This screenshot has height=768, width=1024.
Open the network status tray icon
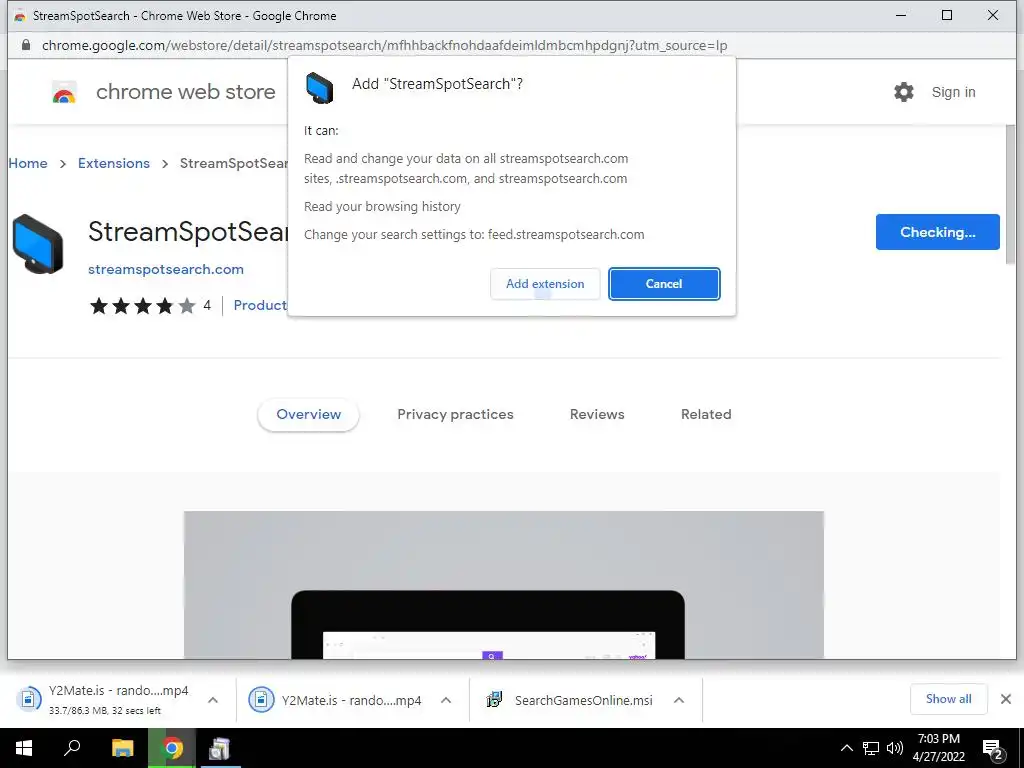point(871,748)
